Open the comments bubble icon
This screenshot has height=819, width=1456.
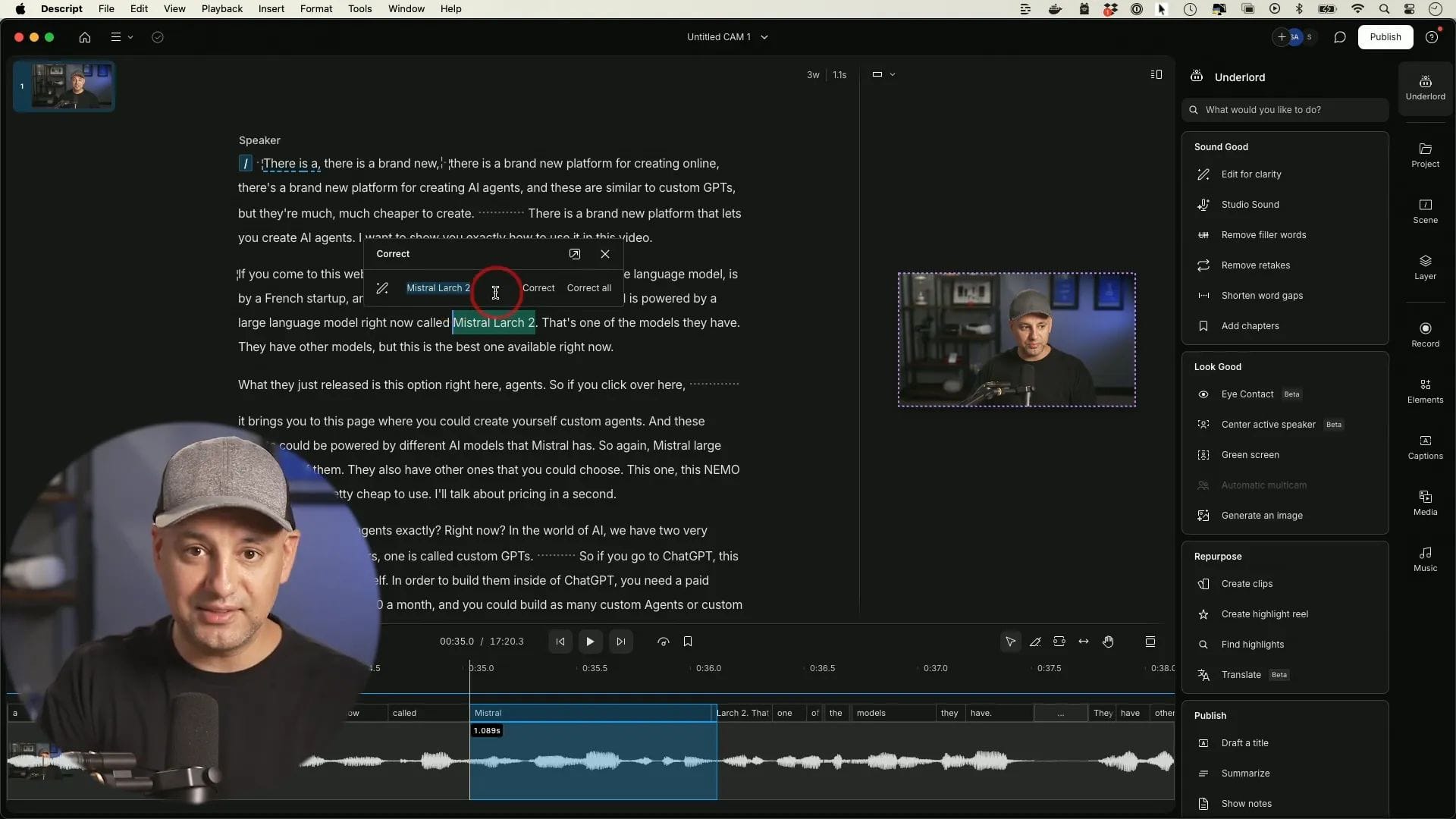pos(1340,37)
